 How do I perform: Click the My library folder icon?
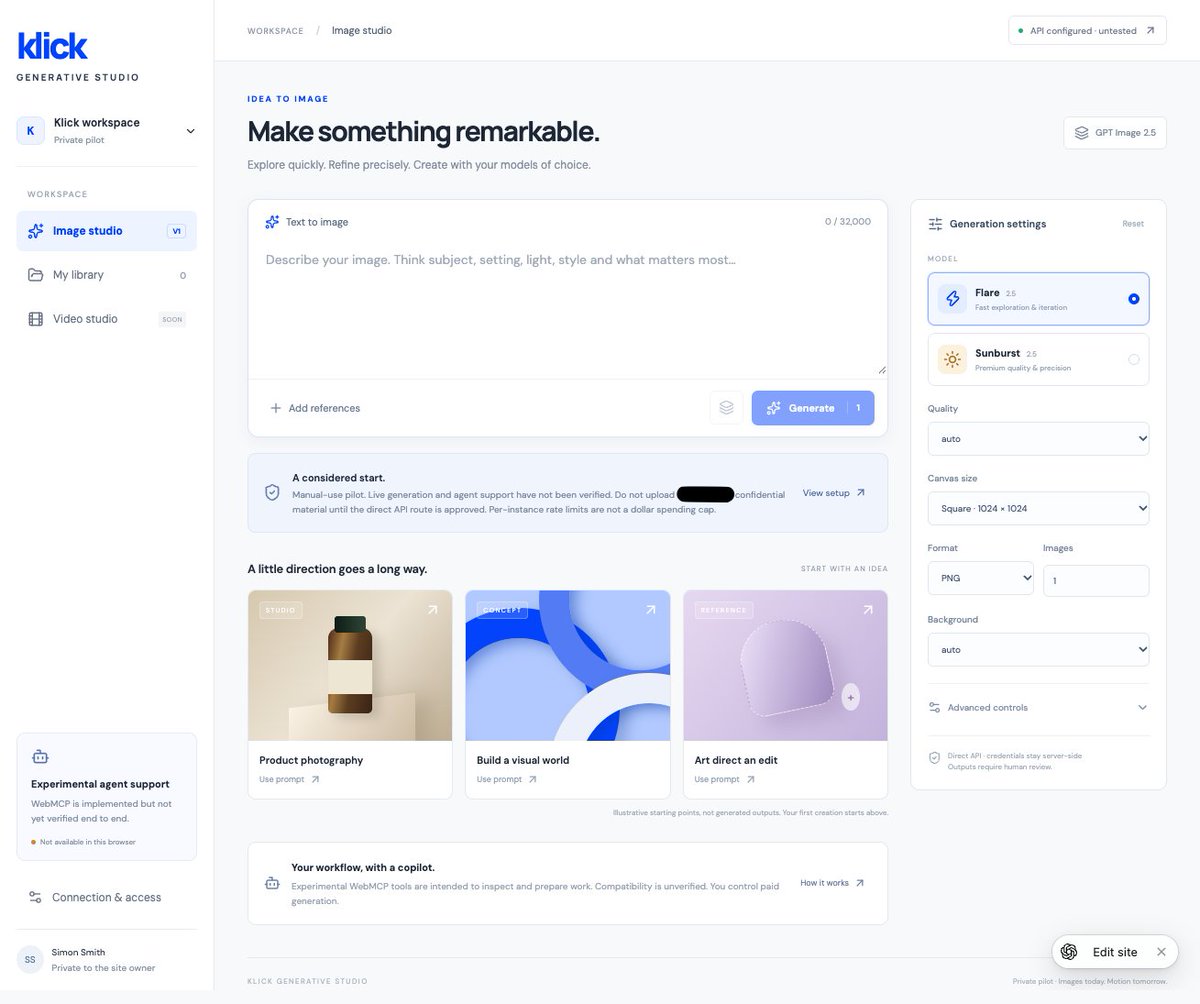[35, 275]
